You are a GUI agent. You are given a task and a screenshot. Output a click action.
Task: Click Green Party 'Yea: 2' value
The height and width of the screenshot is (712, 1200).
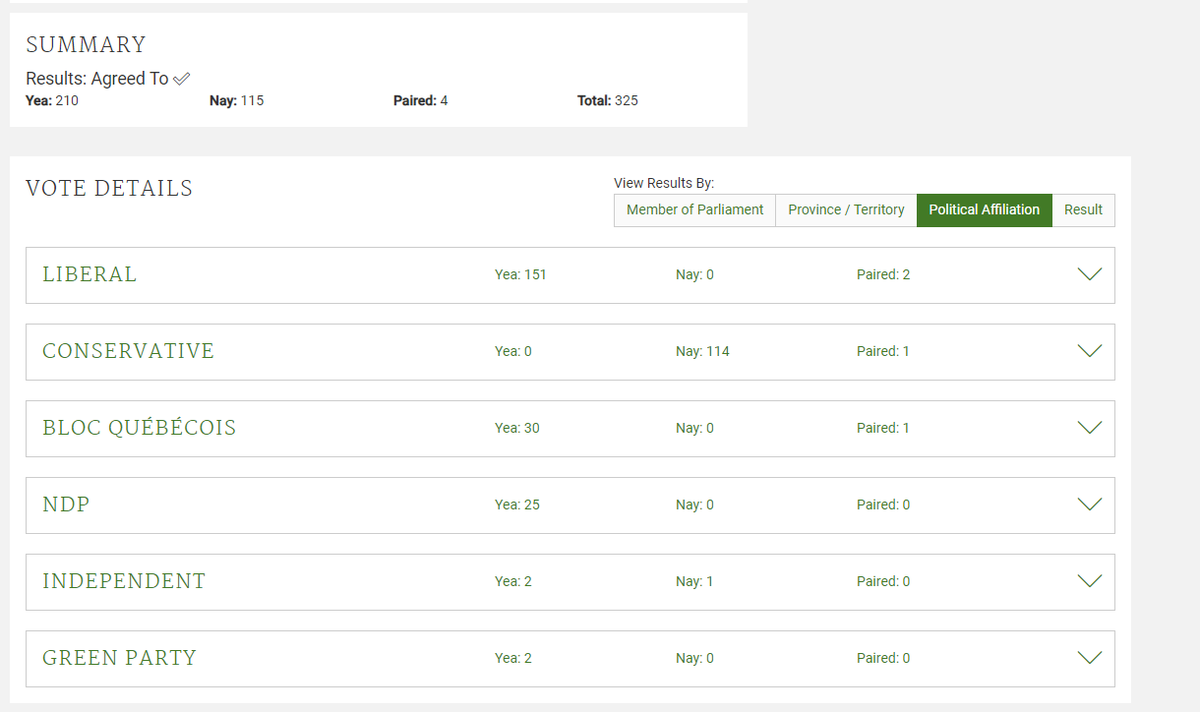(513, 658)
